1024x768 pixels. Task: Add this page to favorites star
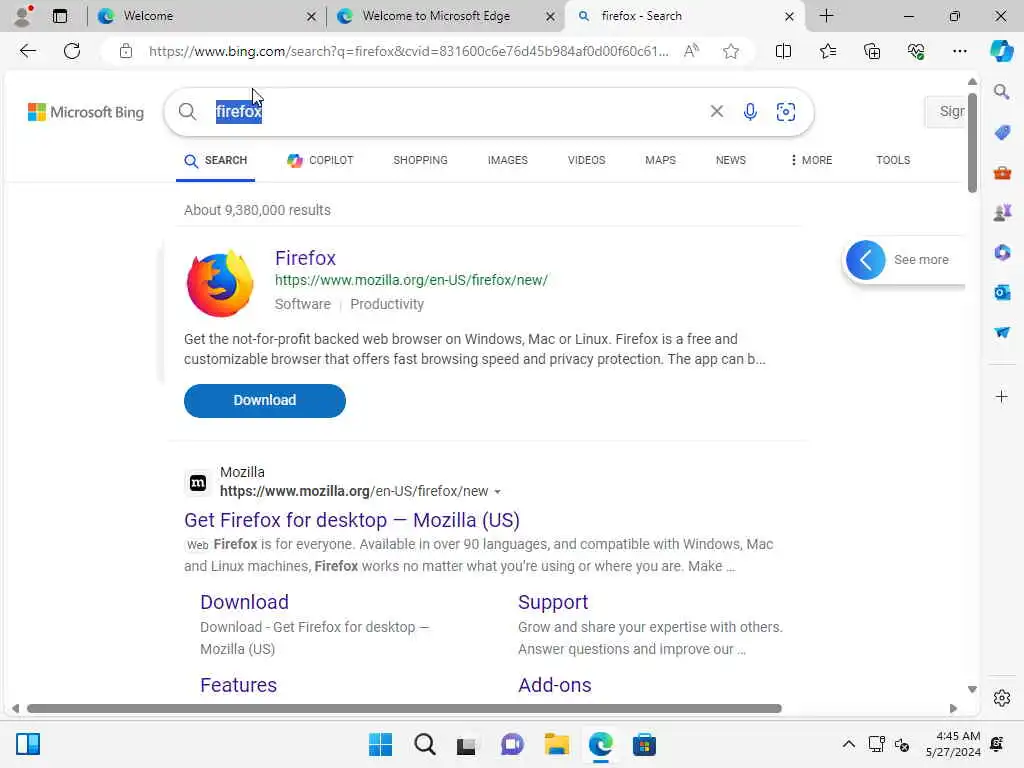pyautogui.click(x=731, y=51)
